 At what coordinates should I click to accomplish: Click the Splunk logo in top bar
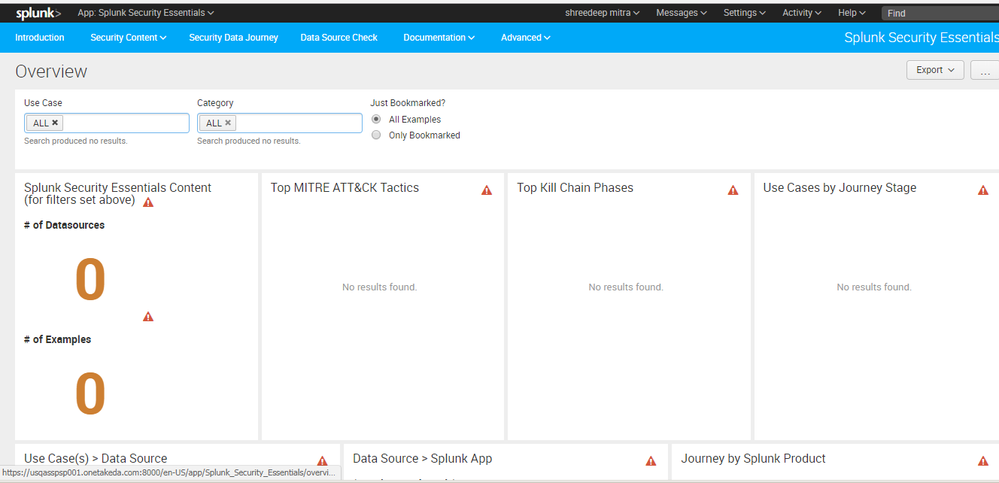click(x=38, y=13)
